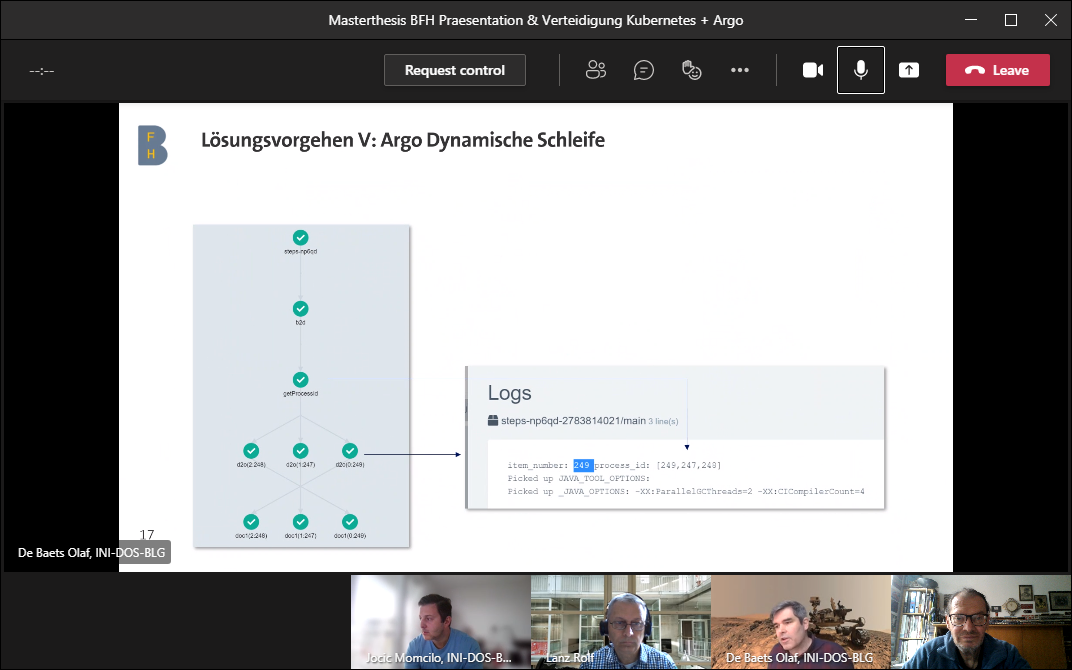Select Lanz Rolf's video thumbnail
This screenshot has height=670, width=1072.
(x=620, y=621)
